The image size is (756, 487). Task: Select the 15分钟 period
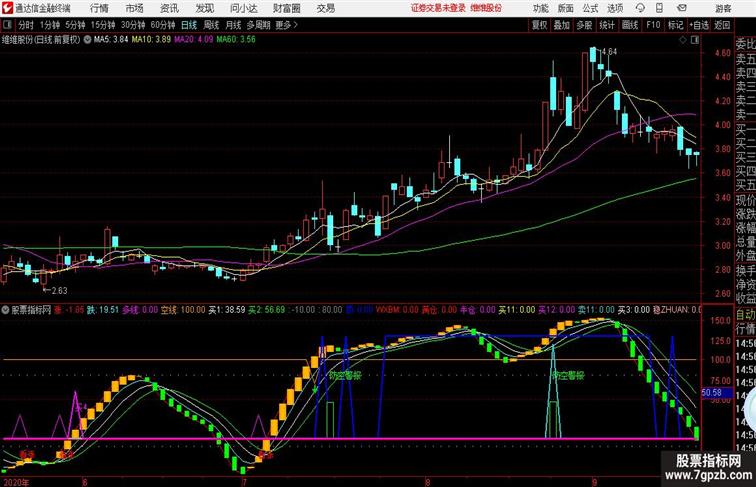(103, 25)
